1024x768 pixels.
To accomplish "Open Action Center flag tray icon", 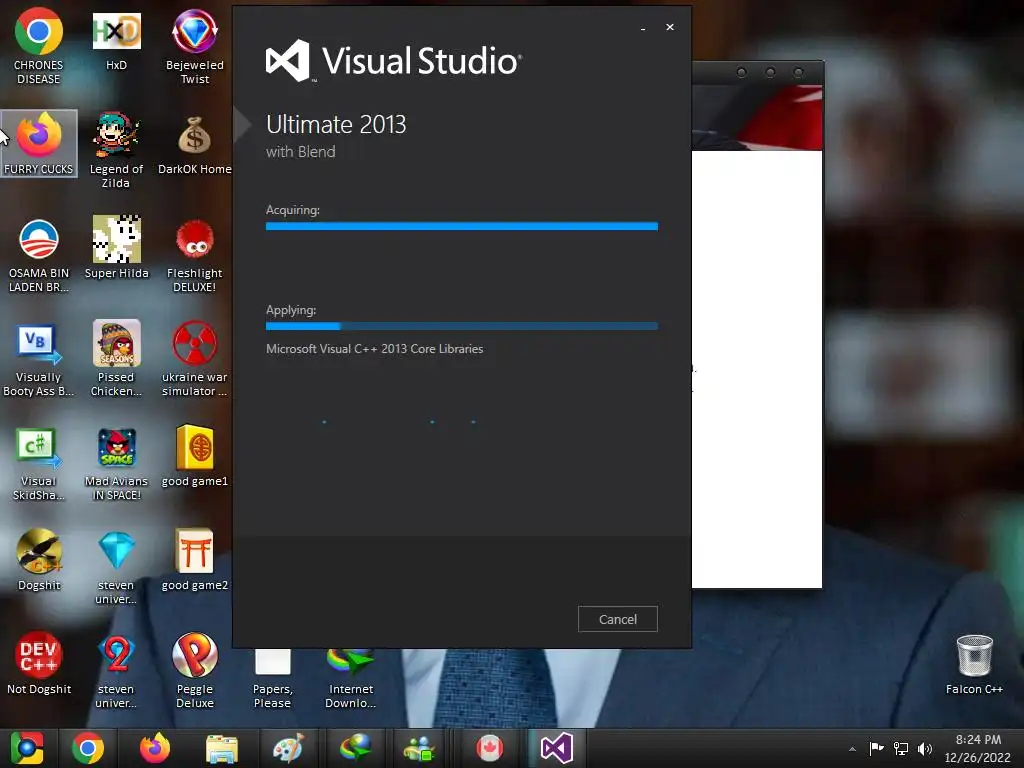I will click(x=876, y=748).
